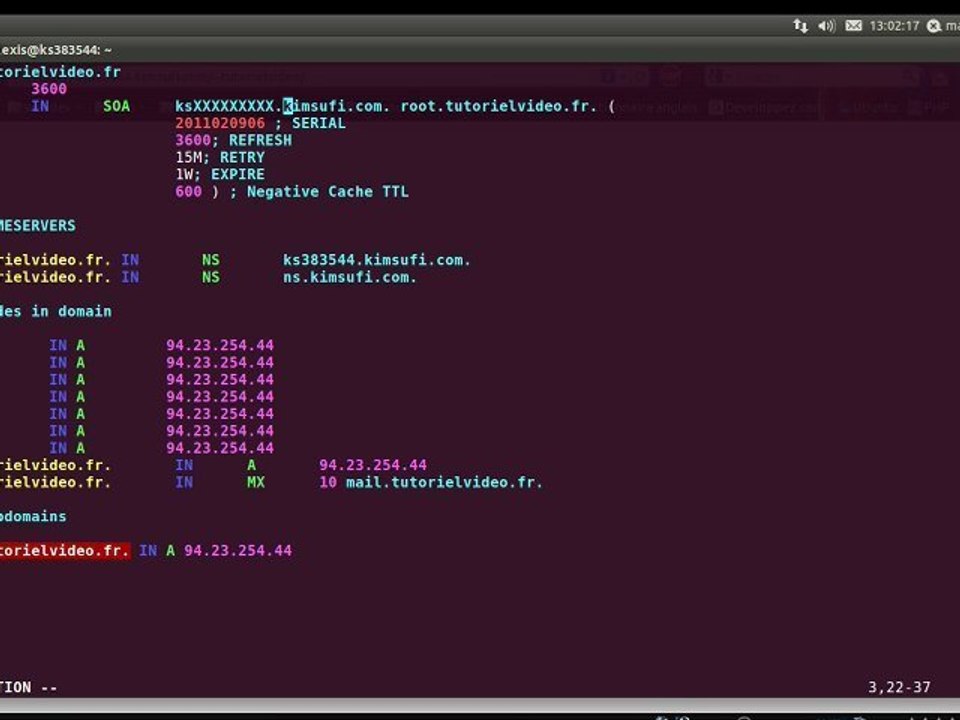Click ns.kimsufi.com. nameserver entry

coord(350,277)
